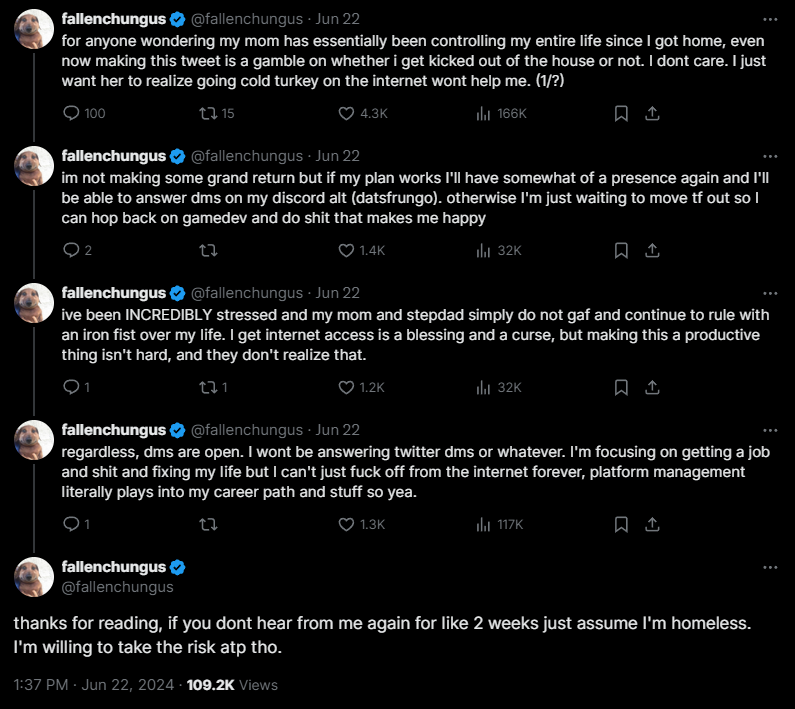Open more options on the first tweet
The image size is (795, 709).
[770, 19]
